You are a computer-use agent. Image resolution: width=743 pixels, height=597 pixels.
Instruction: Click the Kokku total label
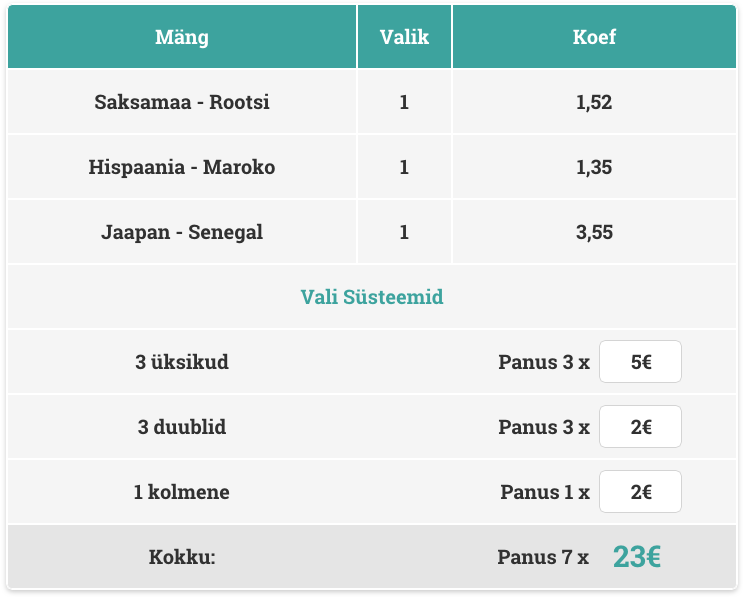tap(182, 557)
